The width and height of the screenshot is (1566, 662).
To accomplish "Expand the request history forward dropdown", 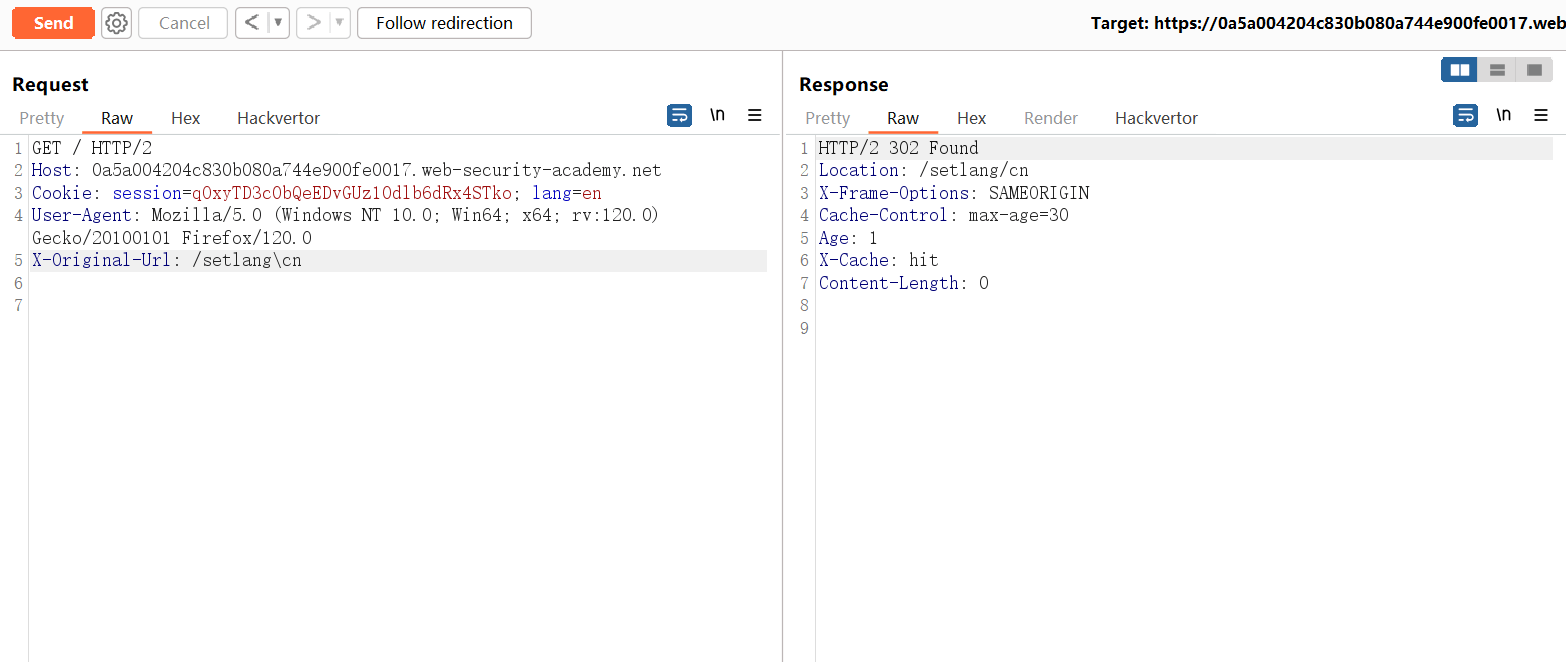I will (340, 23).
